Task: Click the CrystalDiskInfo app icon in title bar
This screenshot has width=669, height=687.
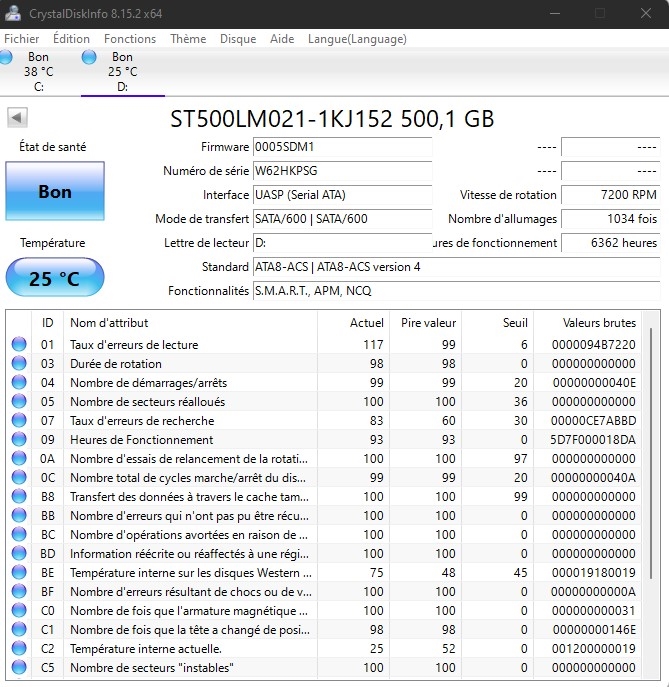Action: tap(14, 14)
